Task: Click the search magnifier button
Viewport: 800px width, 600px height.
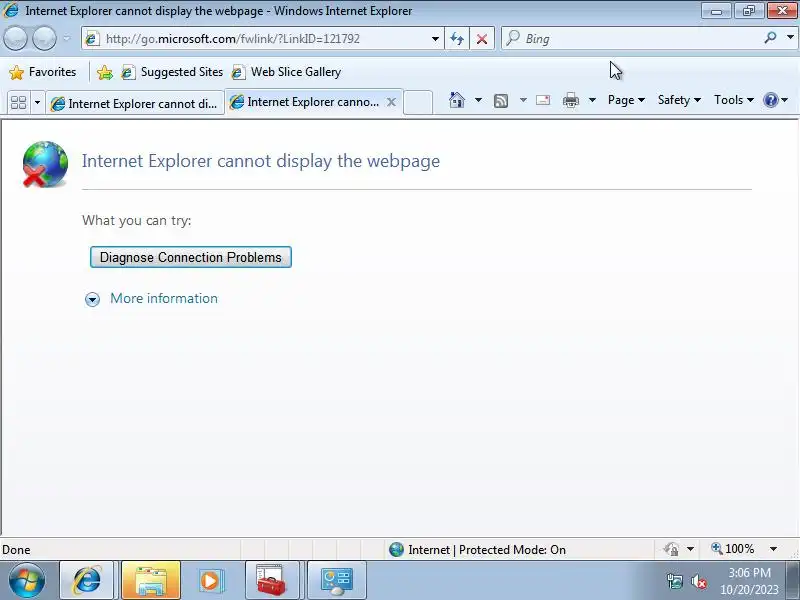Action: [770, 38]
